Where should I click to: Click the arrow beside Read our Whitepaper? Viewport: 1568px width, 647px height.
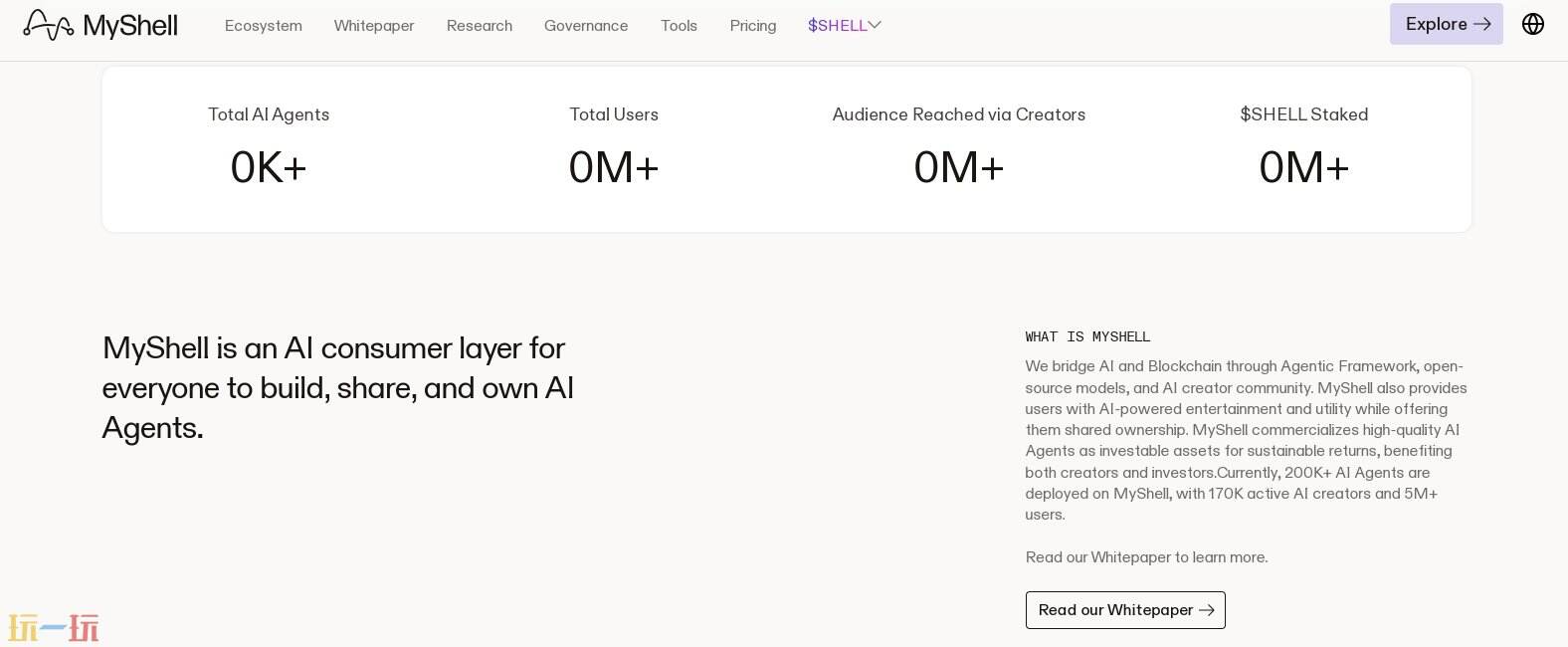pos(1207,610)
